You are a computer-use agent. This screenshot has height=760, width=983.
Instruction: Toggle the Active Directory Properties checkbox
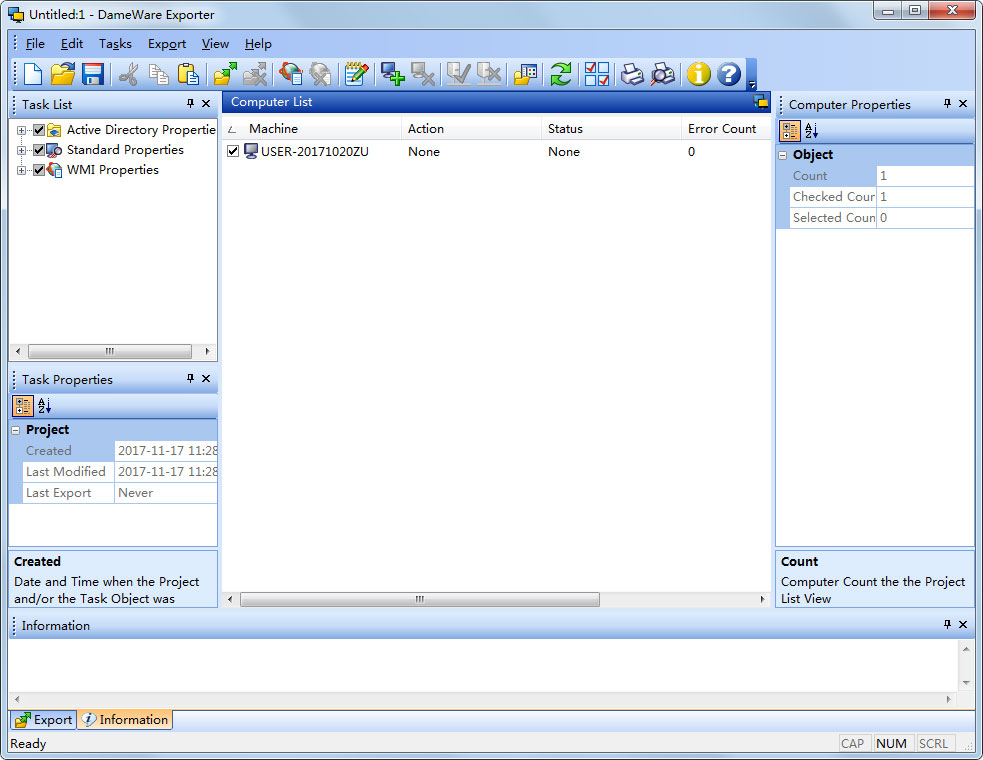(x=39, y=130)
